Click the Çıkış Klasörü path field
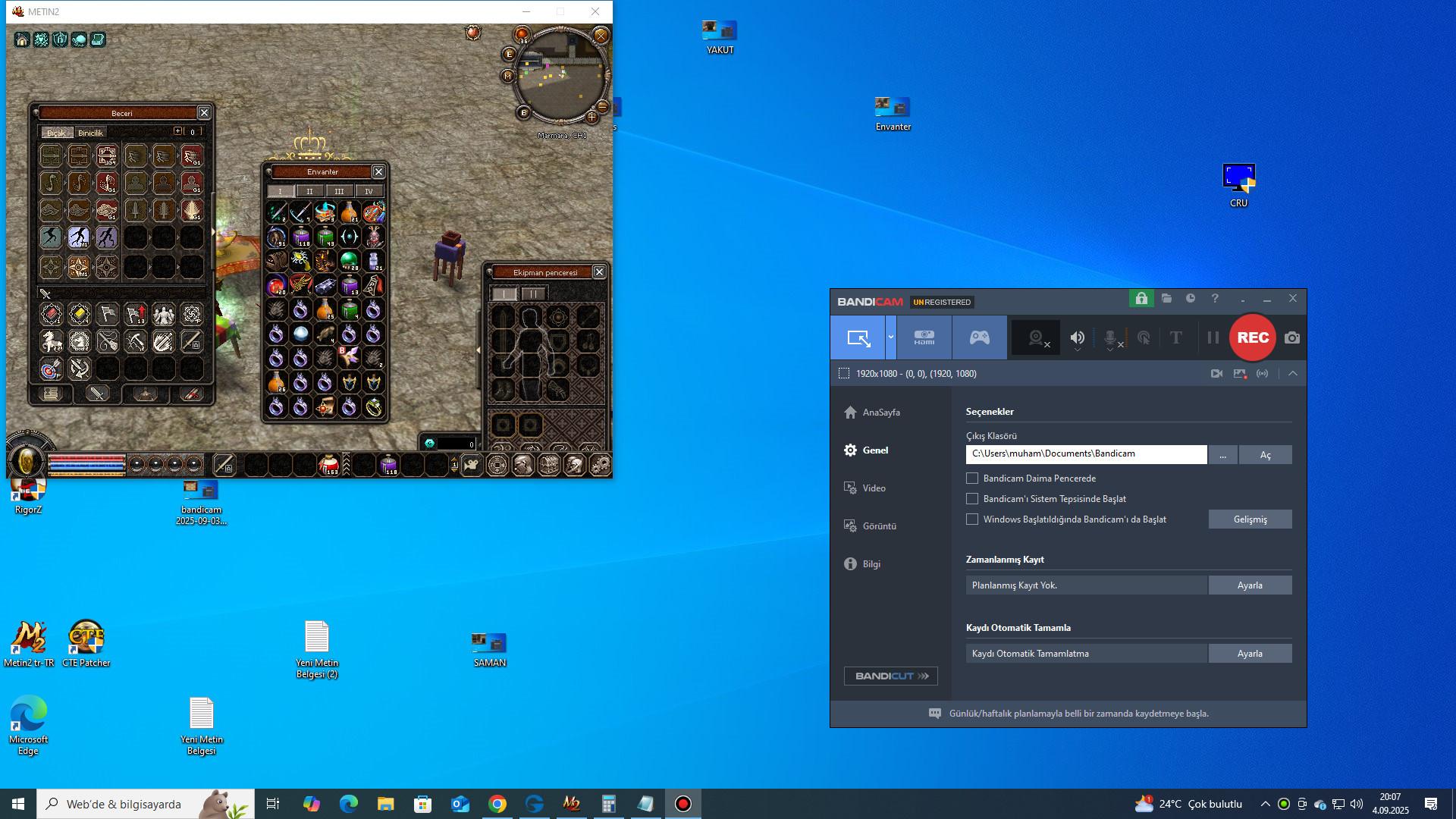The image size is (1456, 819). pos(1086,454)
